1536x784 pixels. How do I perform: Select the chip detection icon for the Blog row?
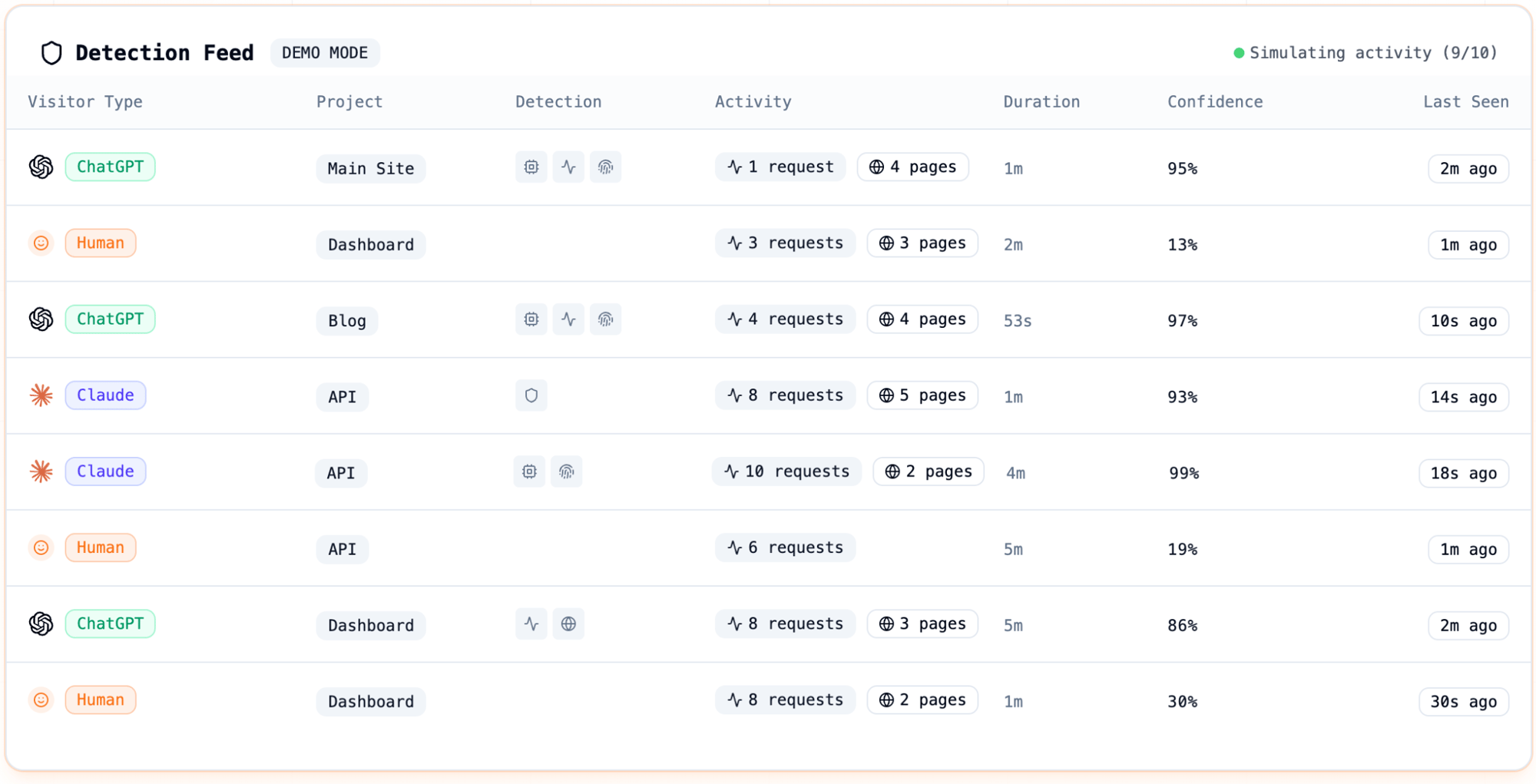coord(531,319)
